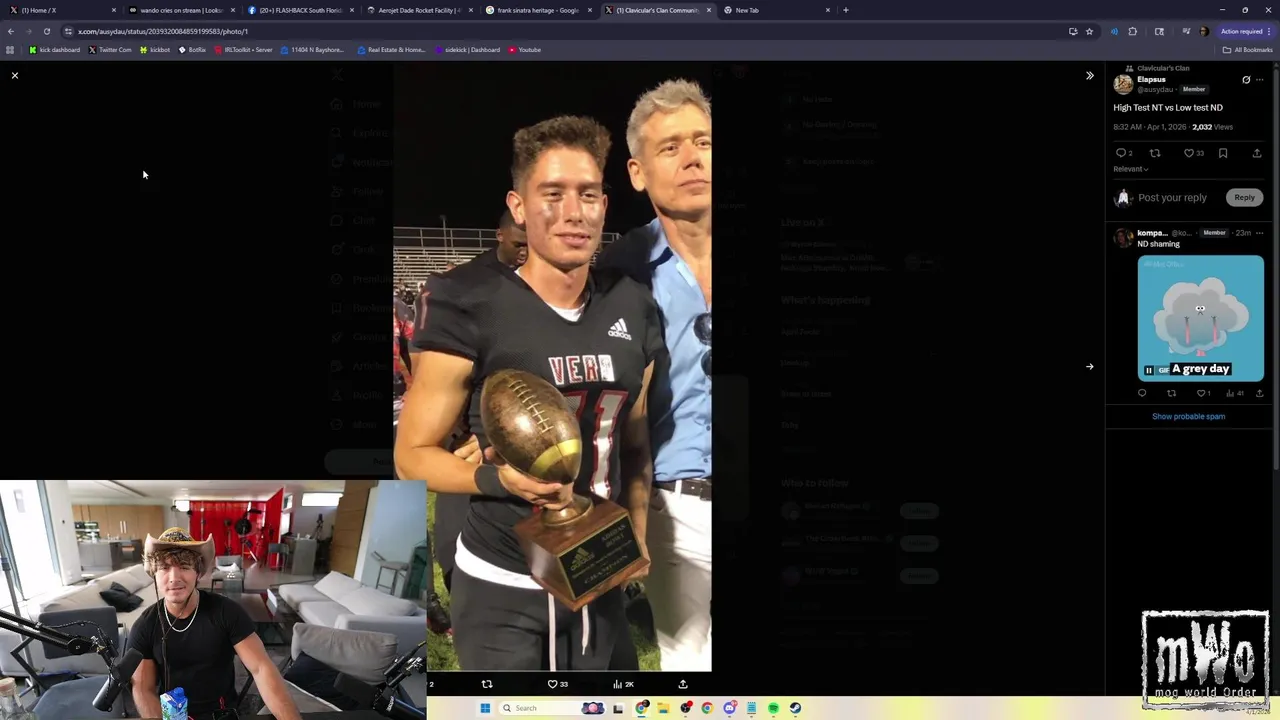
Task: Open Steam from the taskbar
Action: [x=795, y=708]
